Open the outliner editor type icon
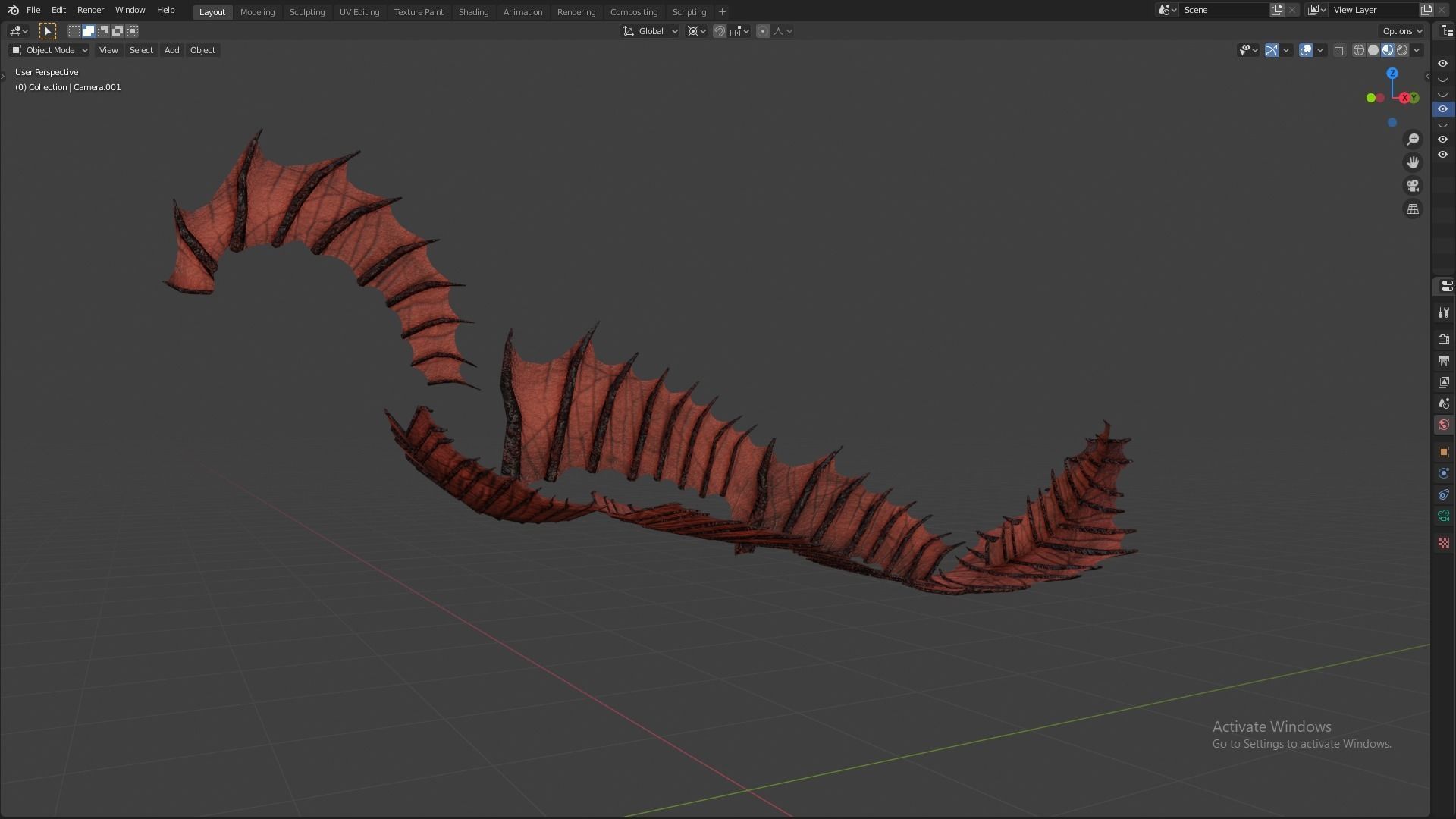 [x=1446, y=31]
